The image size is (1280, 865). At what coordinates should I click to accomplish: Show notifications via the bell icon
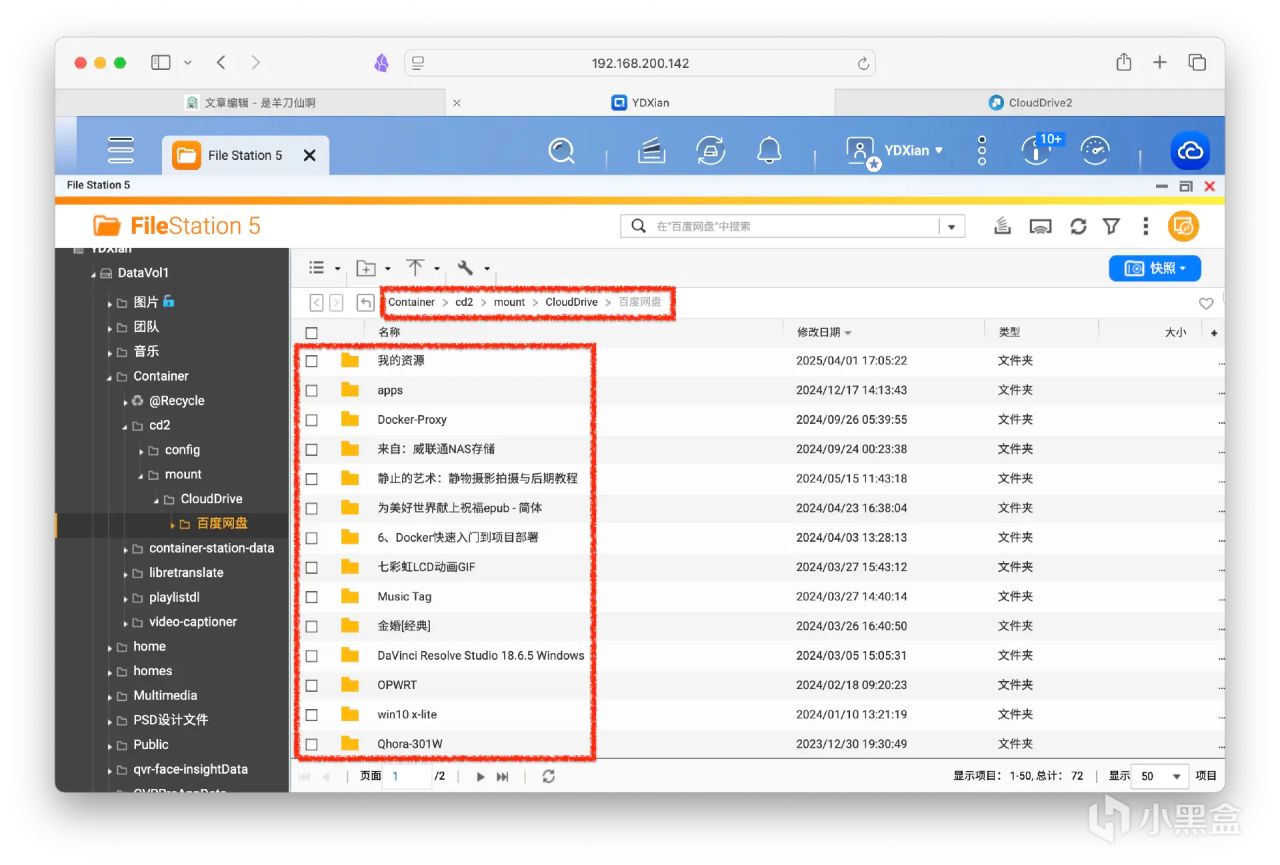769,151
